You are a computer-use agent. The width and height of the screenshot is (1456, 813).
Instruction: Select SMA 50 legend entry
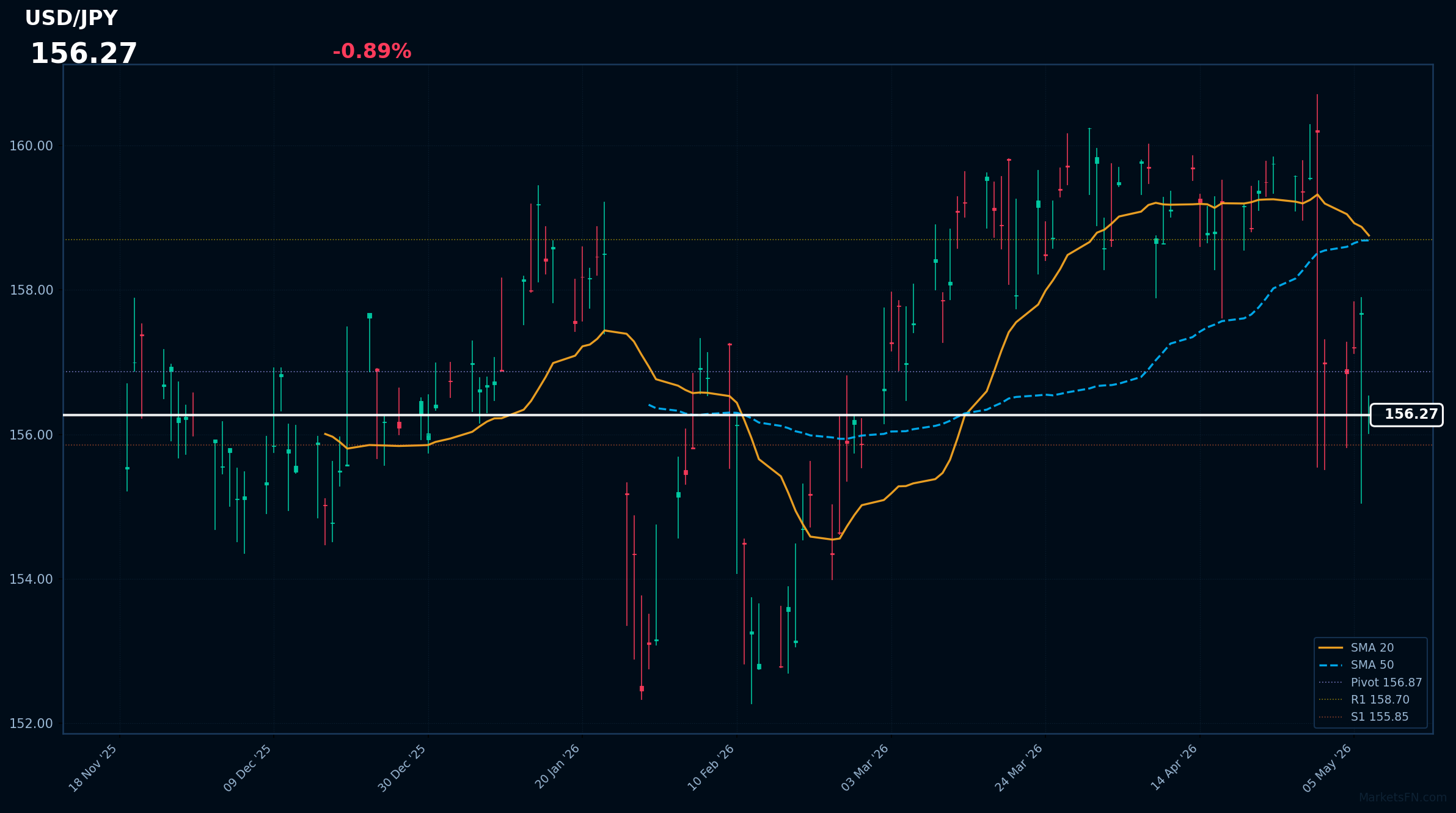1356,664
